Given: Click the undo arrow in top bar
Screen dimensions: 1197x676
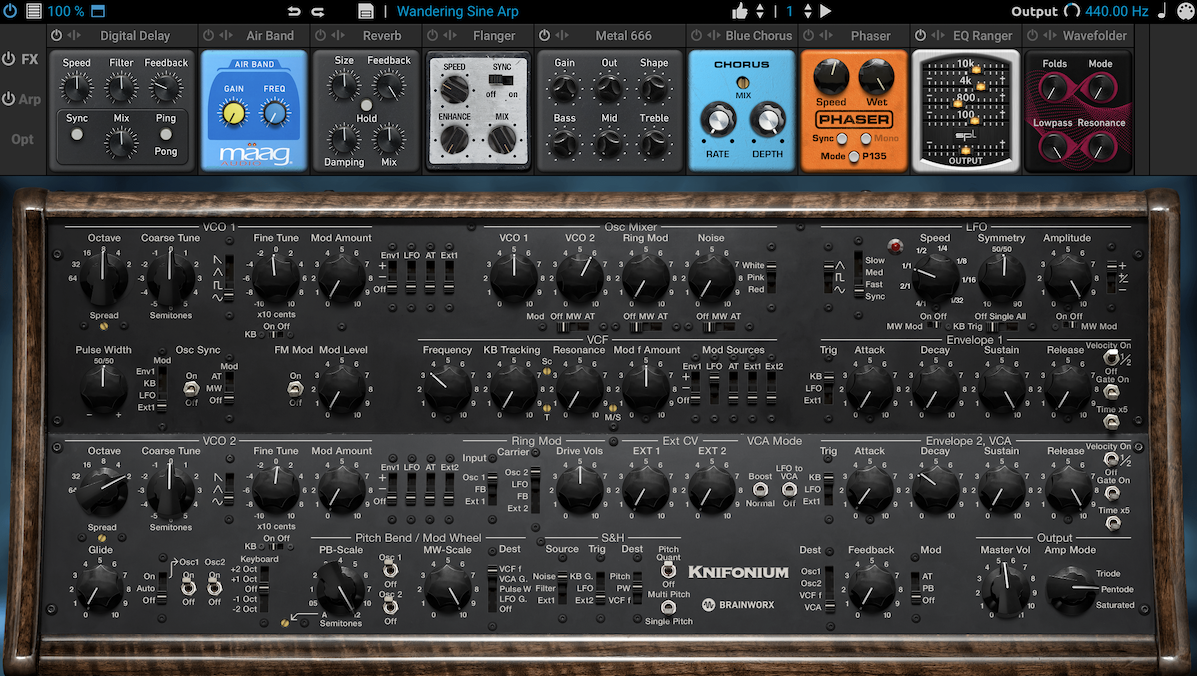Looking at the screenshot, I should [293, 12].
